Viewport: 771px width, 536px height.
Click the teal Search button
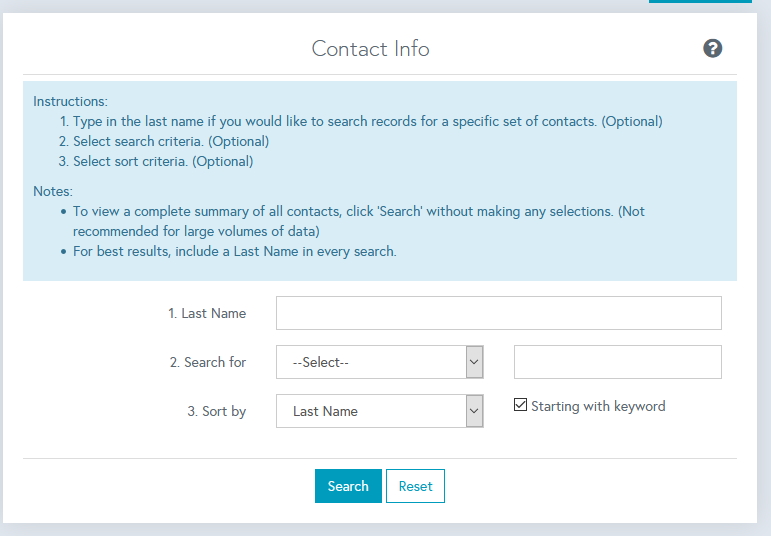tap(348, 486)
